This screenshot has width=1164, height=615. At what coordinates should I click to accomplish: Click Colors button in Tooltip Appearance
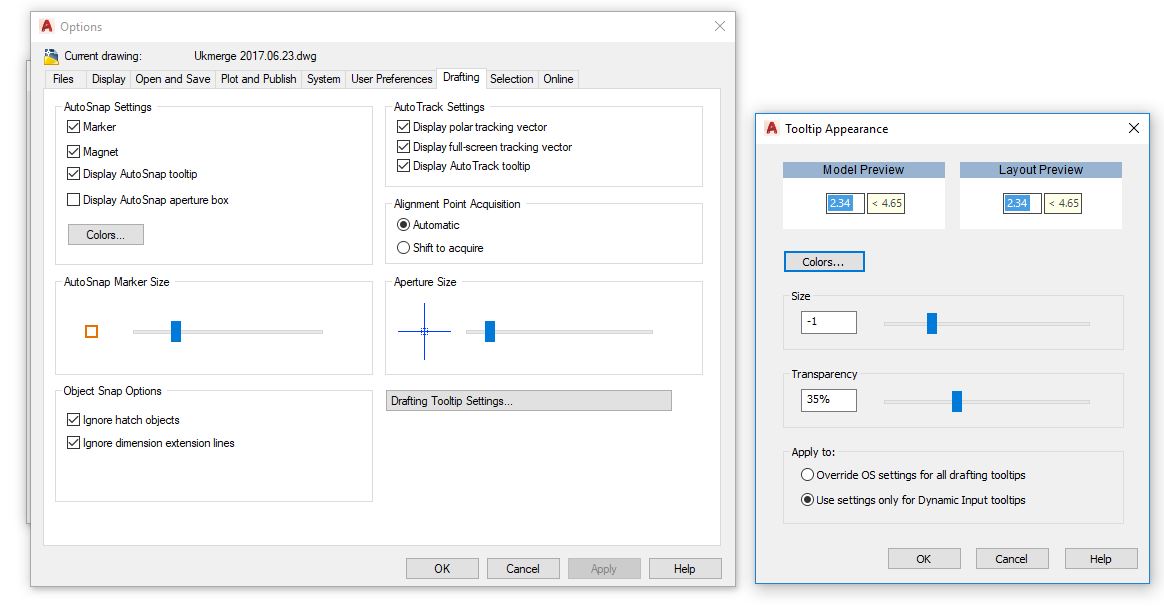824,262
